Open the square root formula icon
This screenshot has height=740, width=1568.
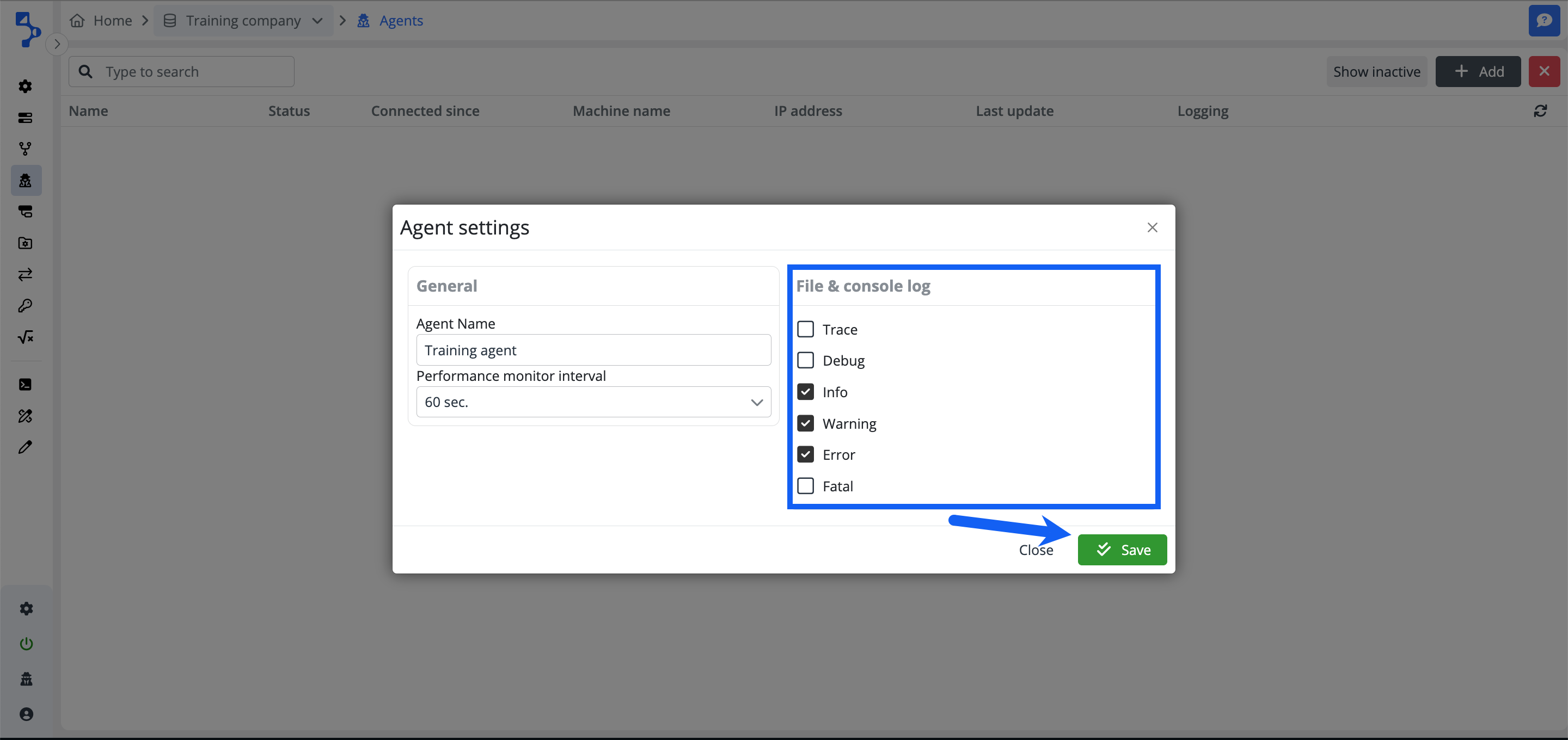coord(25,337)
